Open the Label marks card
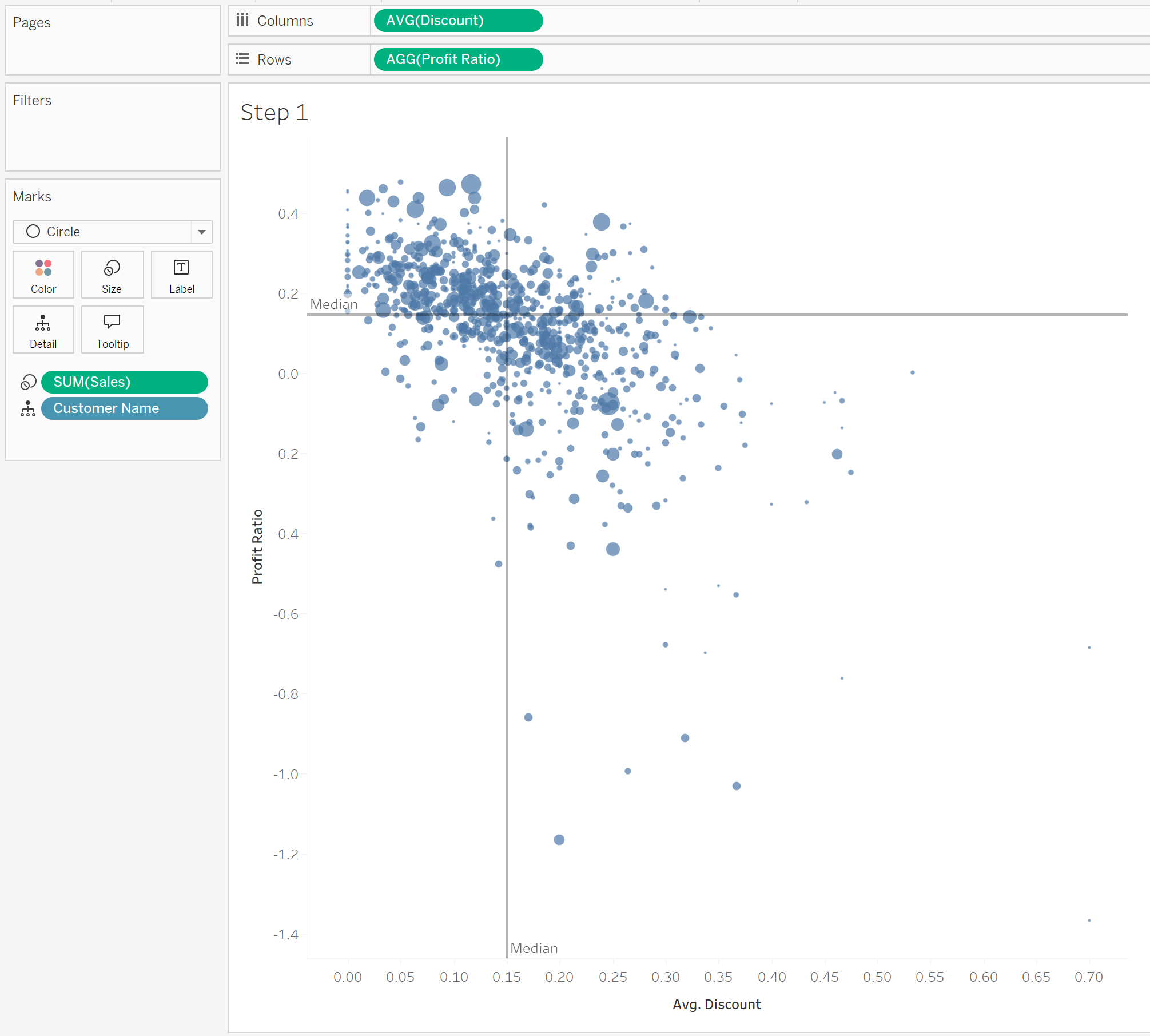1150x1036 pixels. (181, 275)
